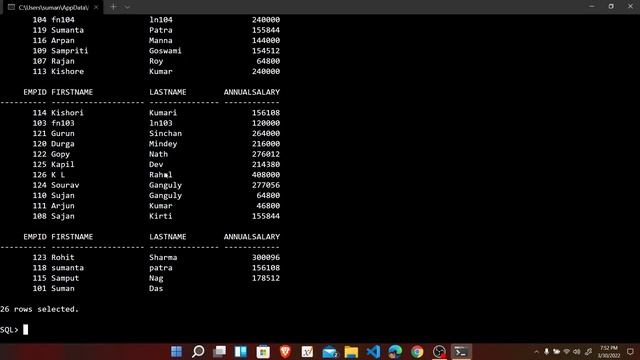Click the salary value 276012

point(266,154)
